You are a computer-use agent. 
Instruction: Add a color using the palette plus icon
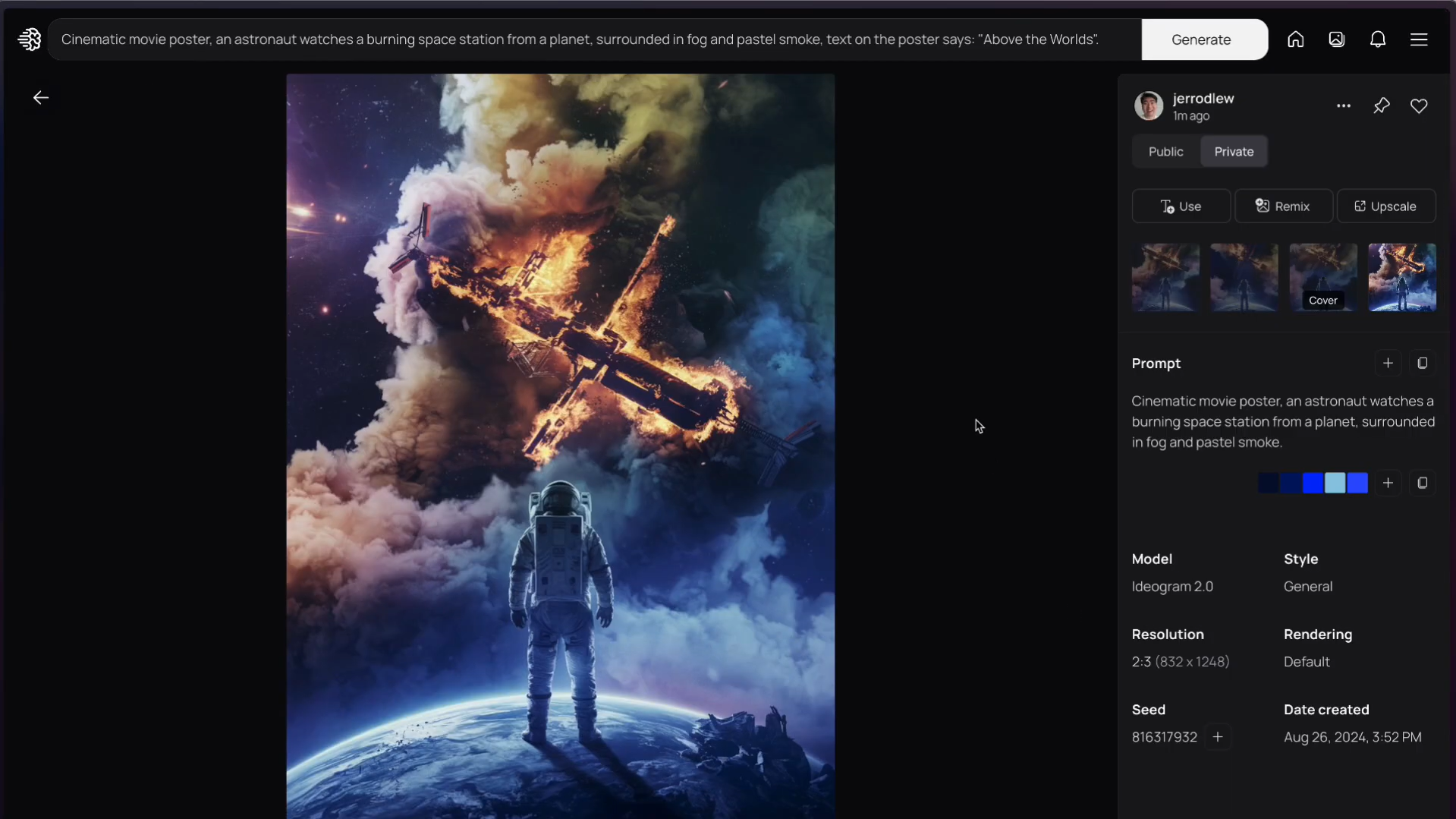click(x=1388, y=483)
